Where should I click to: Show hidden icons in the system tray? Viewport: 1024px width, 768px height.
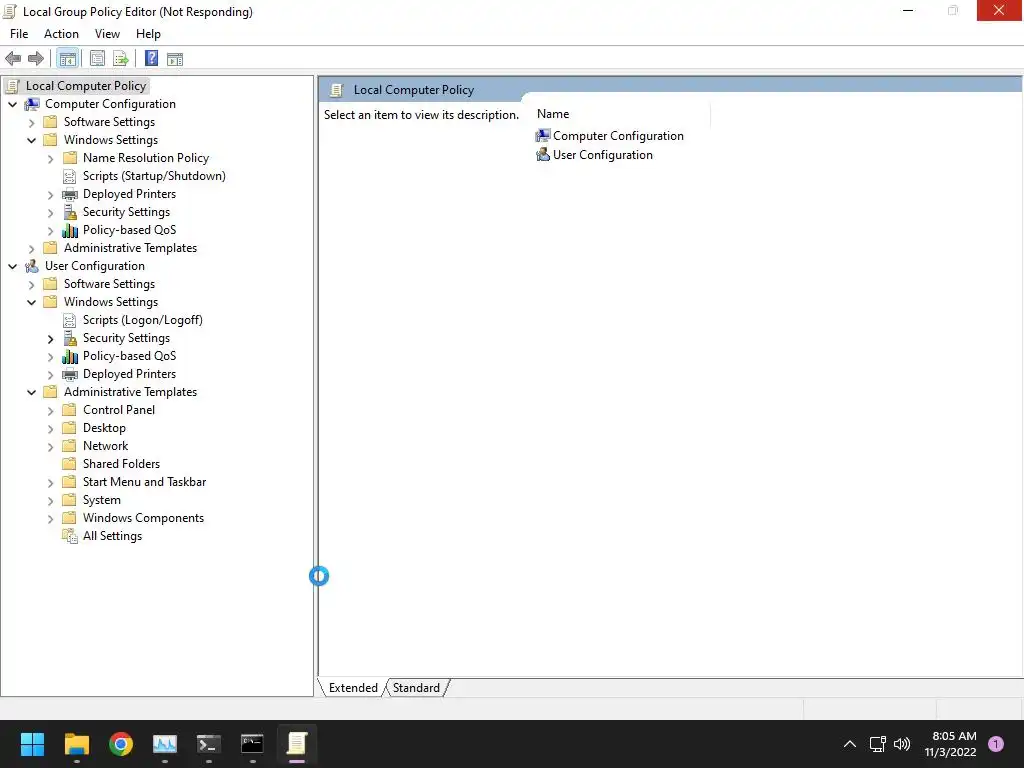pos(850,744)
